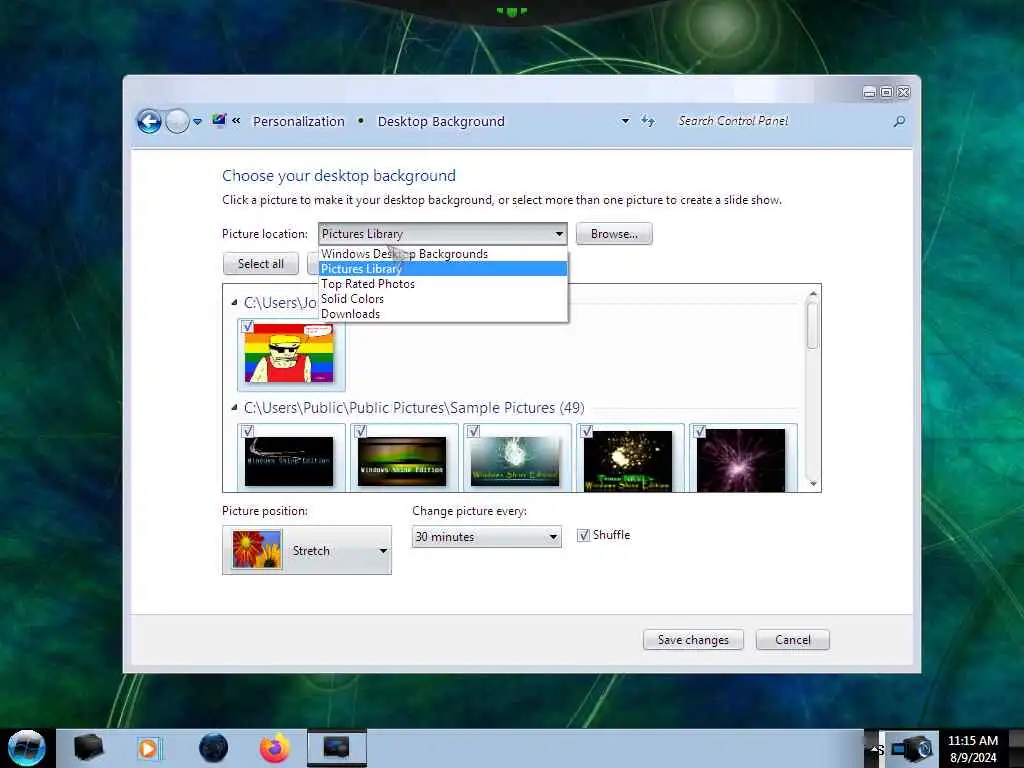Launch the media player taskbar icon
1024x768 pixels.
pos(150,748)
